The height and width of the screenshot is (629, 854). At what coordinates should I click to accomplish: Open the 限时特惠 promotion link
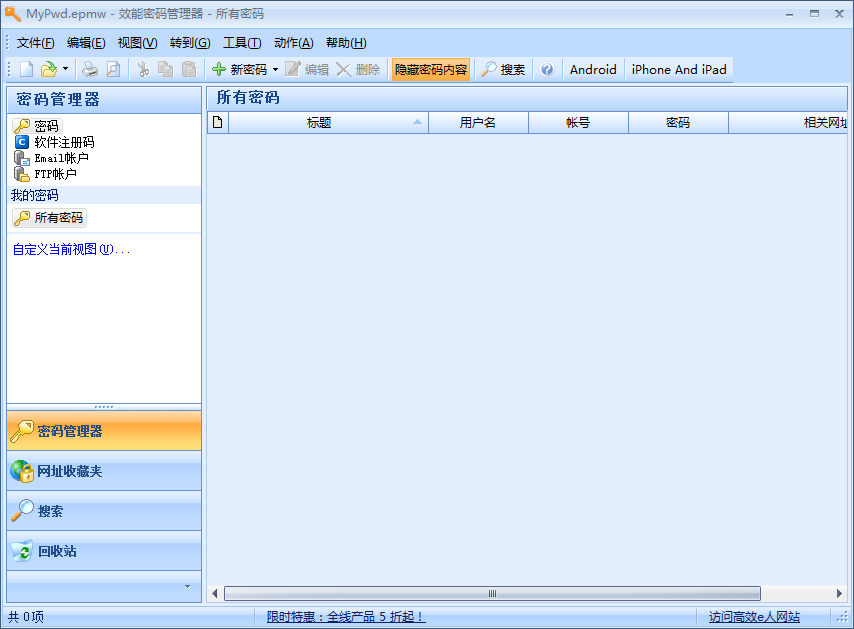(346, 617)
